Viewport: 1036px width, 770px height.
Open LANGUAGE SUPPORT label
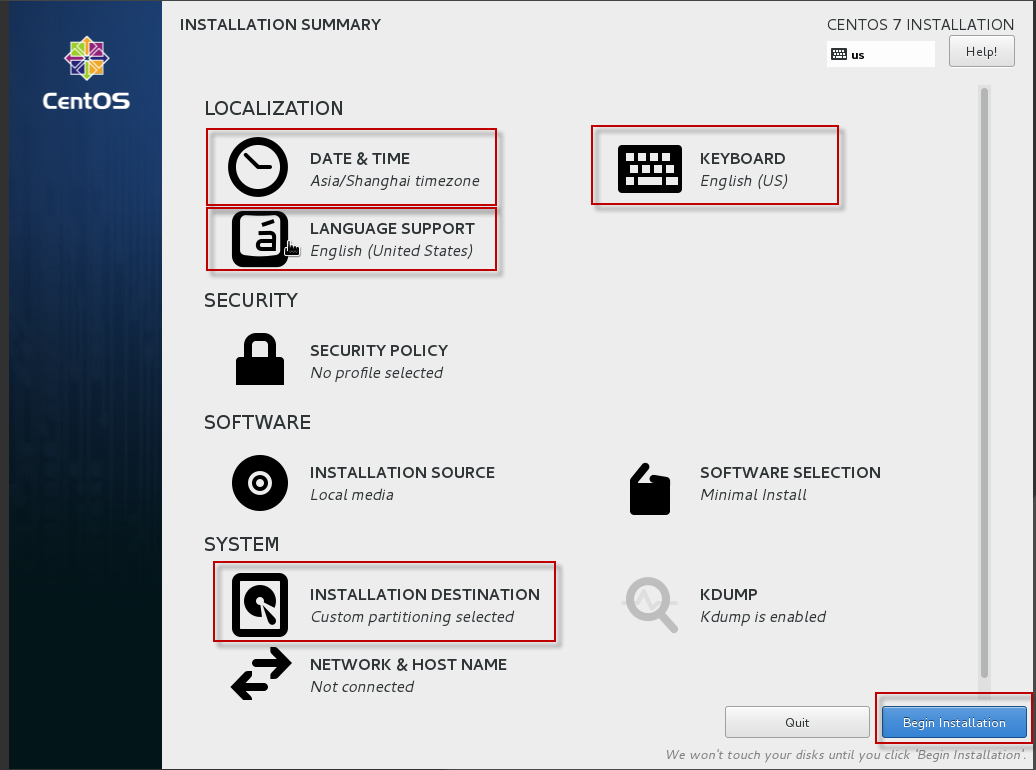click(x=392, y=229)
